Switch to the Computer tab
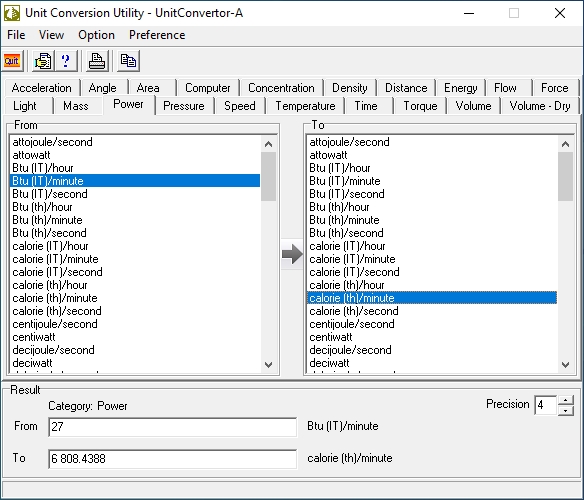 click(207, 88)
